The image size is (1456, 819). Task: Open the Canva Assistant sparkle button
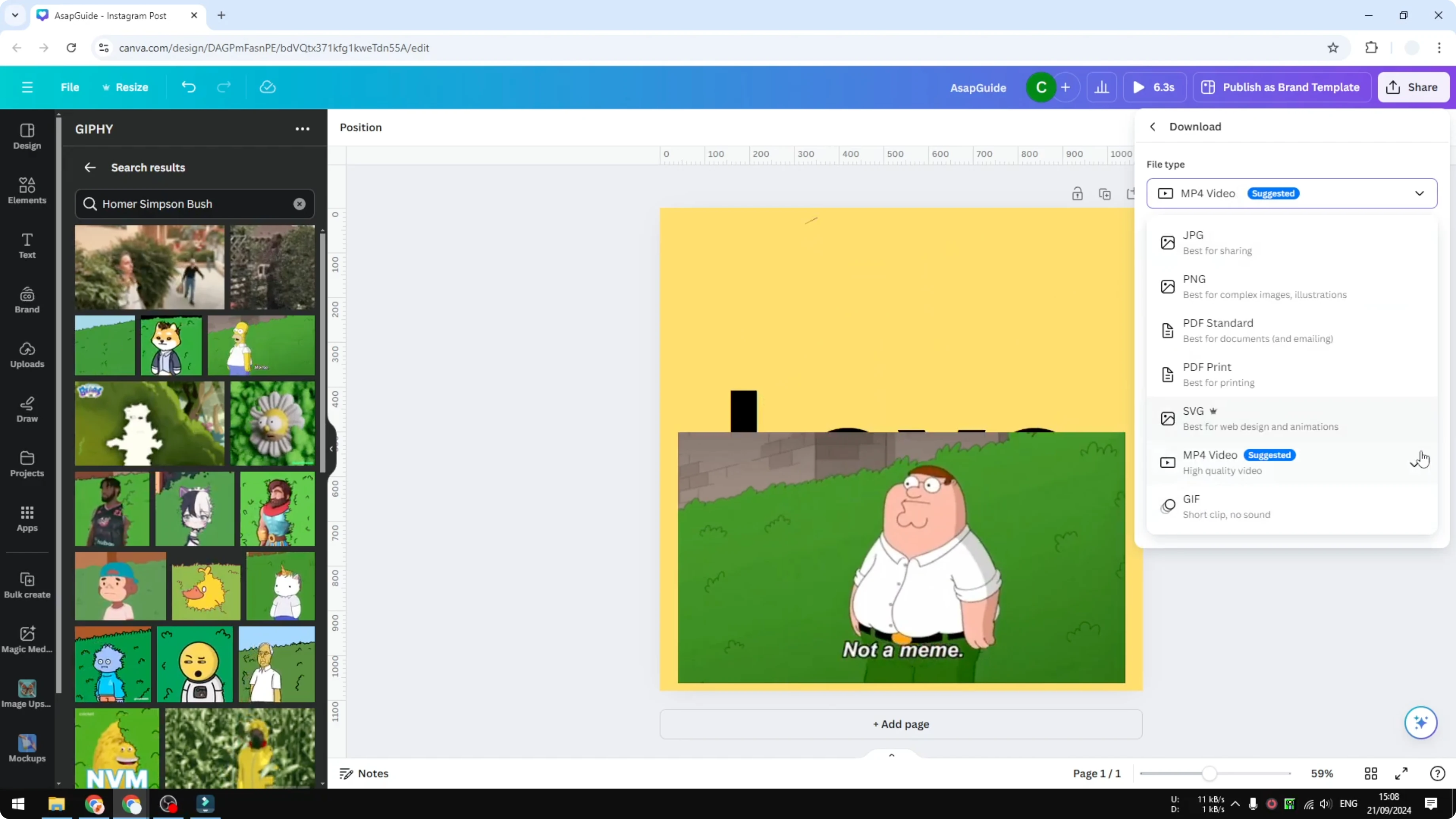pos(1420,722)
